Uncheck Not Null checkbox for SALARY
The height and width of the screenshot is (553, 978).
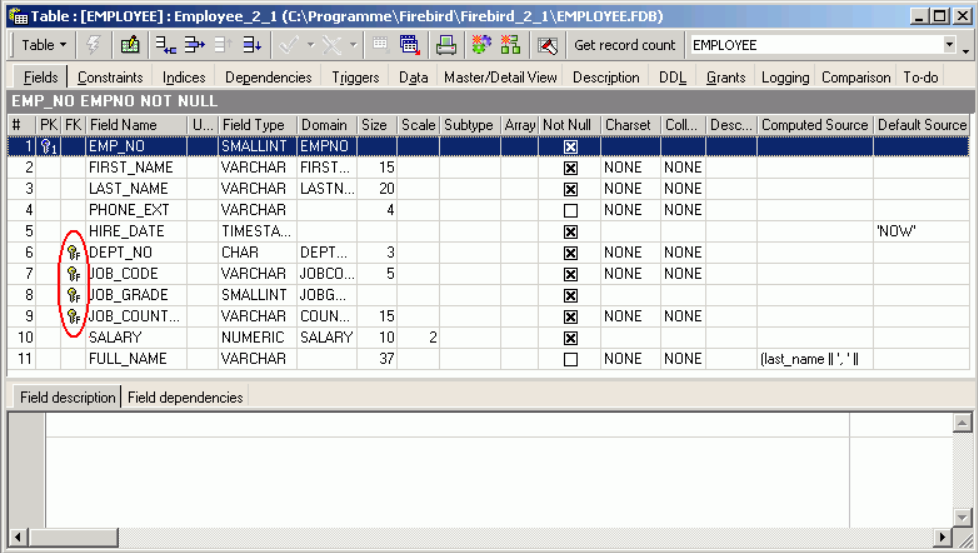pyautogui.click(x=570, y=338)
